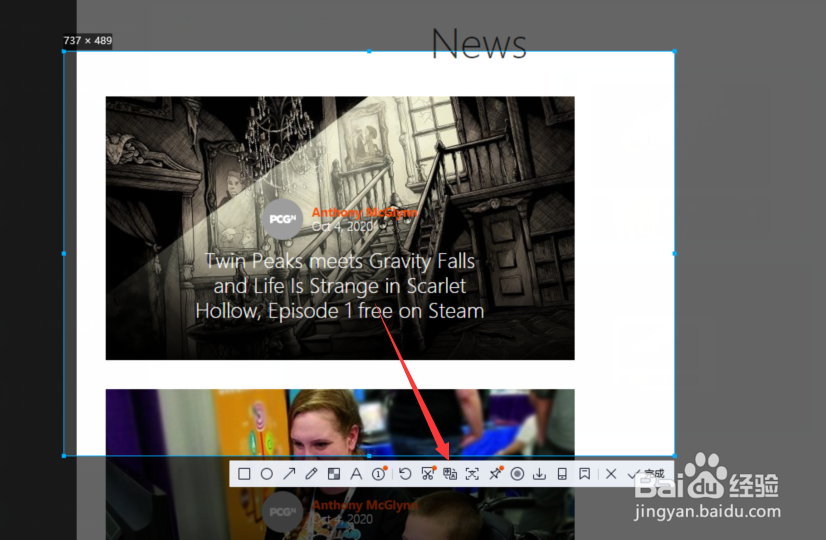Open the second news article thumbnail with woman
The image size is (826, 540).
coord(340,464)
